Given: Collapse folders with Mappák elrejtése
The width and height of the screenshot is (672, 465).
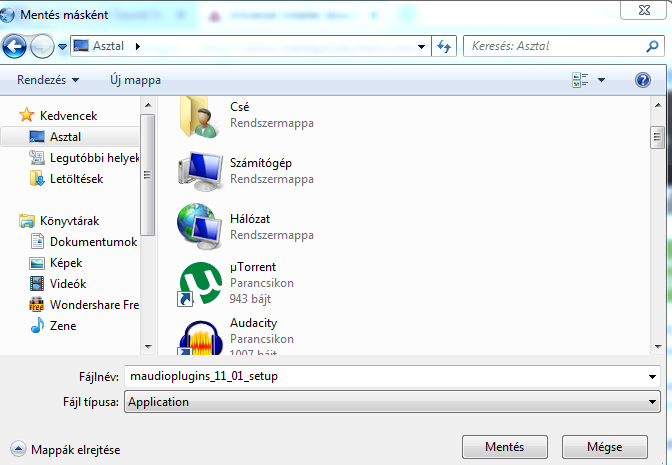Looking at the screenshot, I should (66, 450).
